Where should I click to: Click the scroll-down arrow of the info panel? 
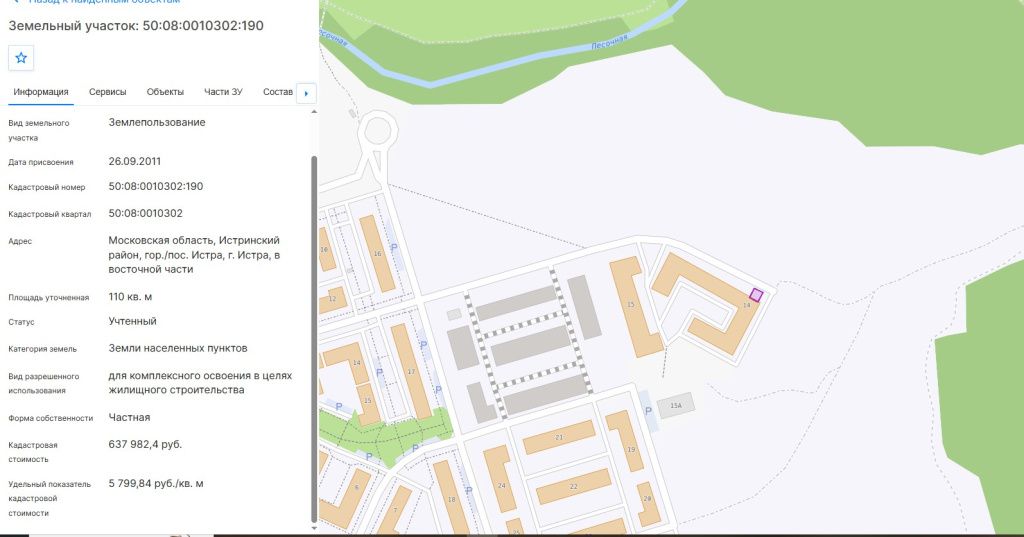tap(314, 528)
